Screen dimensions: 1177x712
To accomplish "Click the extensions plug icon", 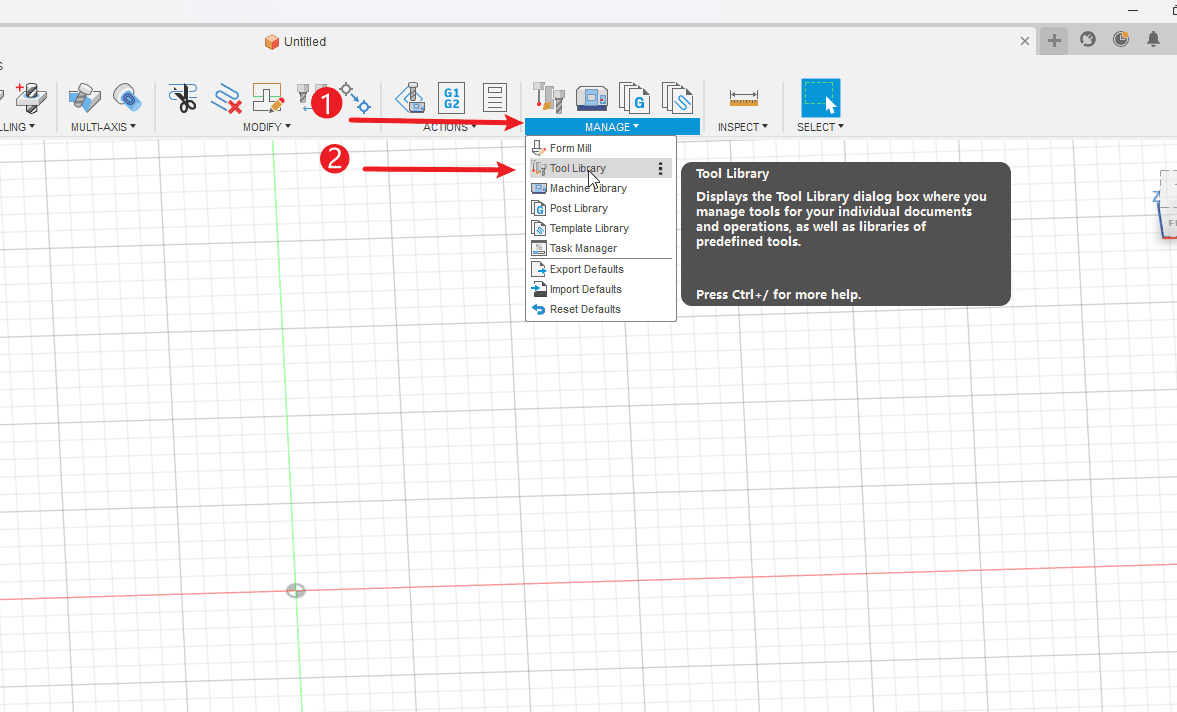I will pos(1088,40).
